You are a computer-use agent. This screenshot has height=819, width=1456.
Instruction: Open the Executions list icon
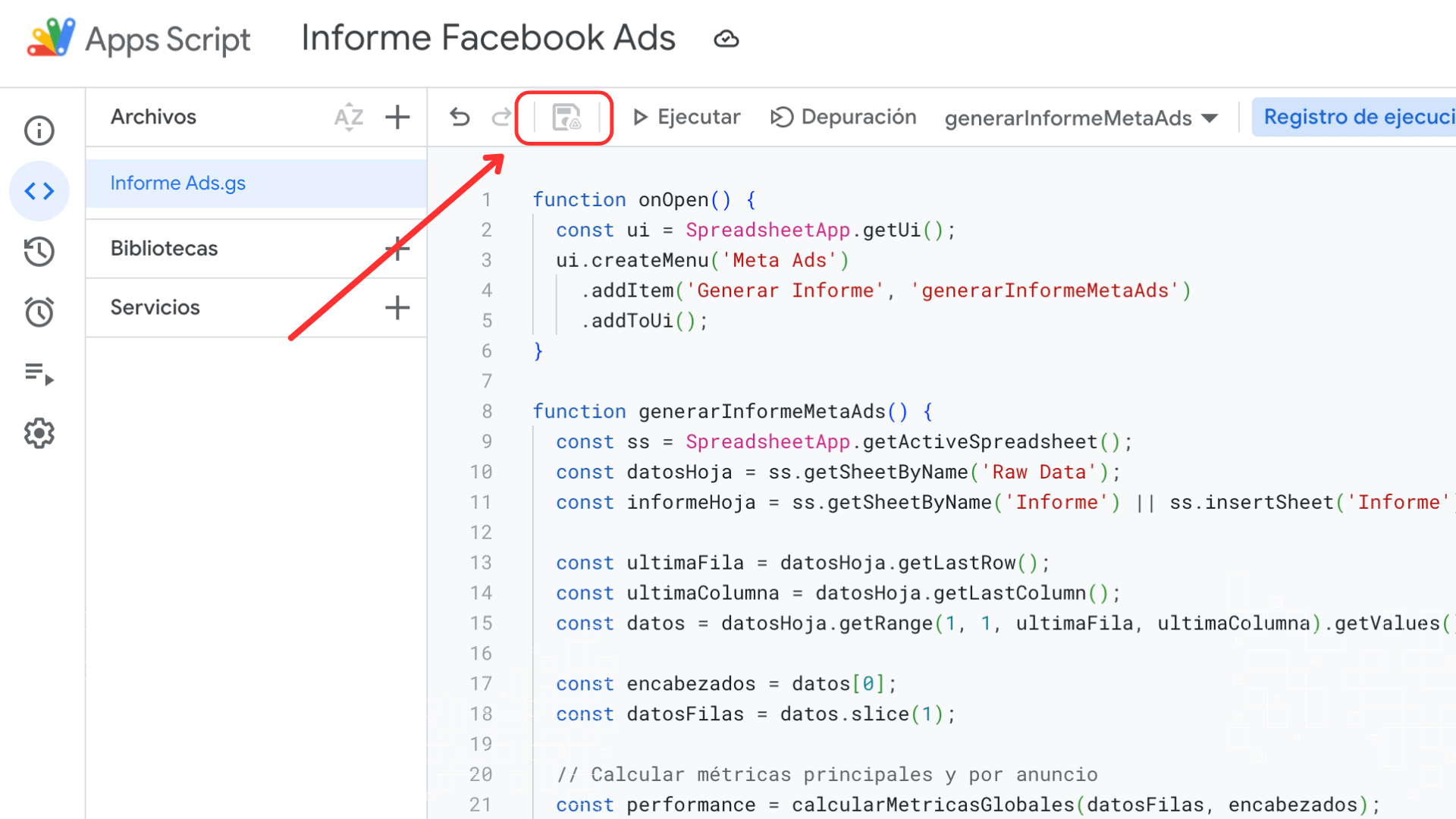coord(39,373)
